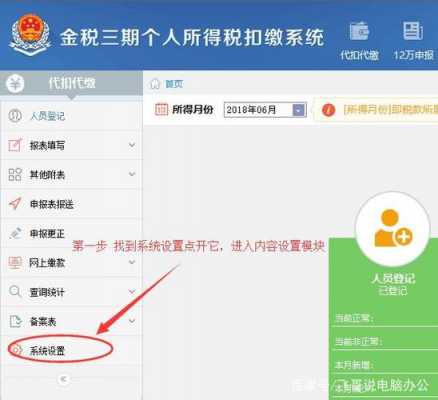Open the 代扣代缴 wallet icon in header
Viewport: 438px width, 400px height.
(x=359, y=31)
